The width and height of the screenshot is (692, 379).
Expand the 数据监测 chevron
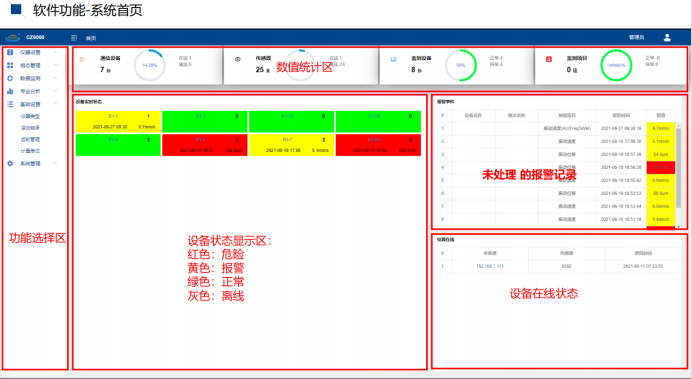coord(56,78)
